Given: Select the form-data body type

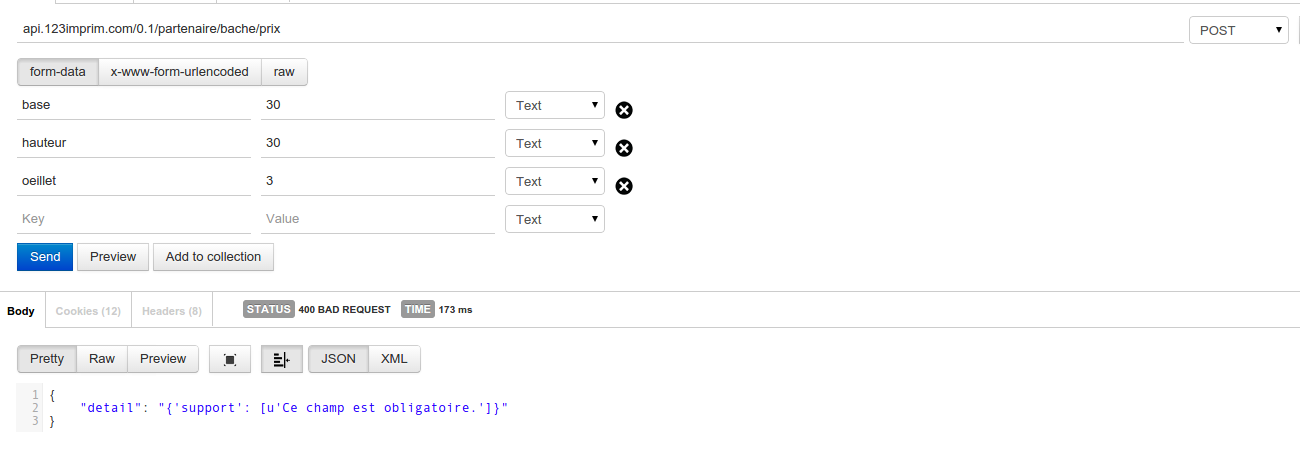Looking at the screenshot, I should tap(58, 72).
